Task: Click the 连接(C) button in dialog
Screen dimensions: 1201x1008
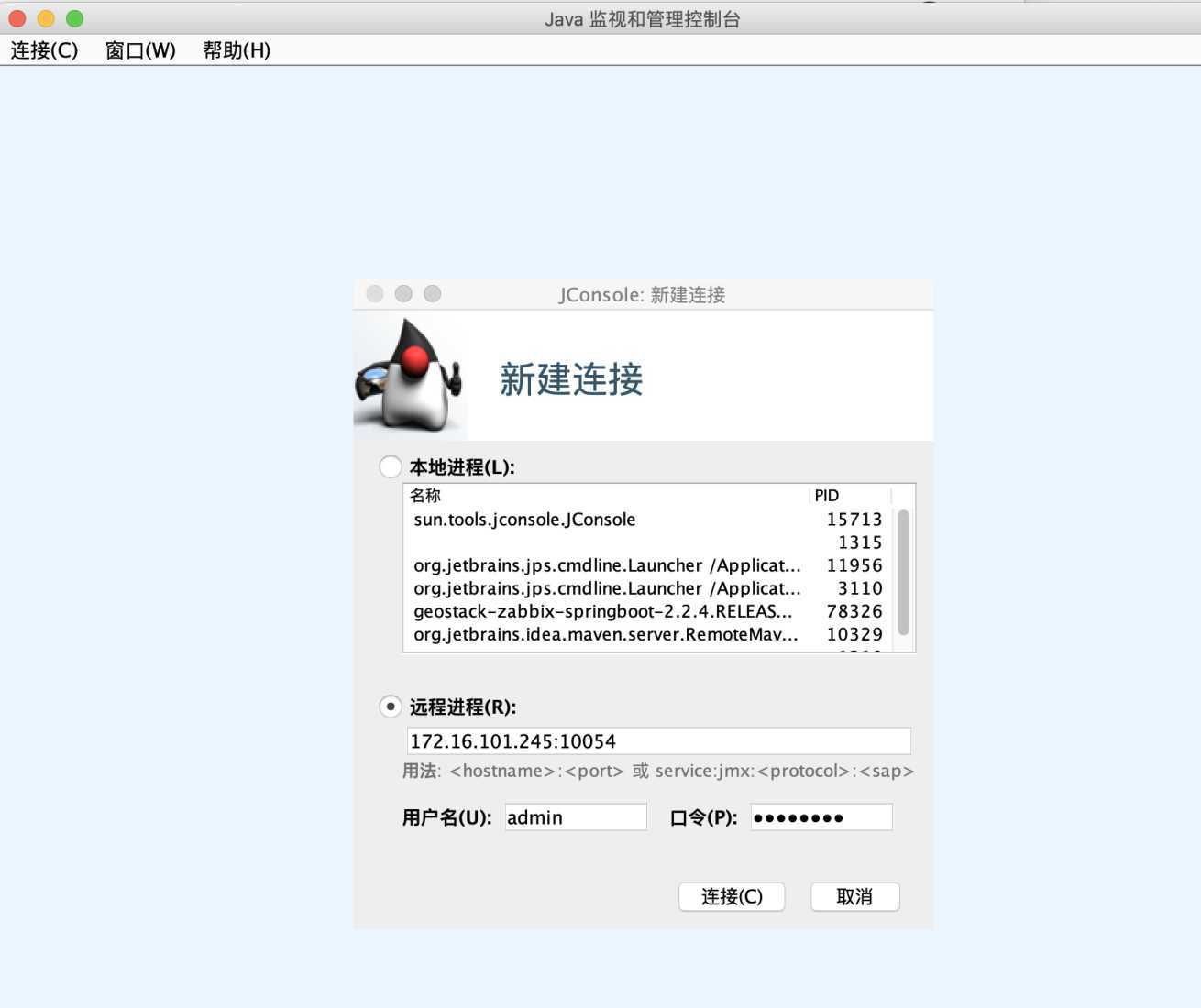Action: [x=732, y=896]
